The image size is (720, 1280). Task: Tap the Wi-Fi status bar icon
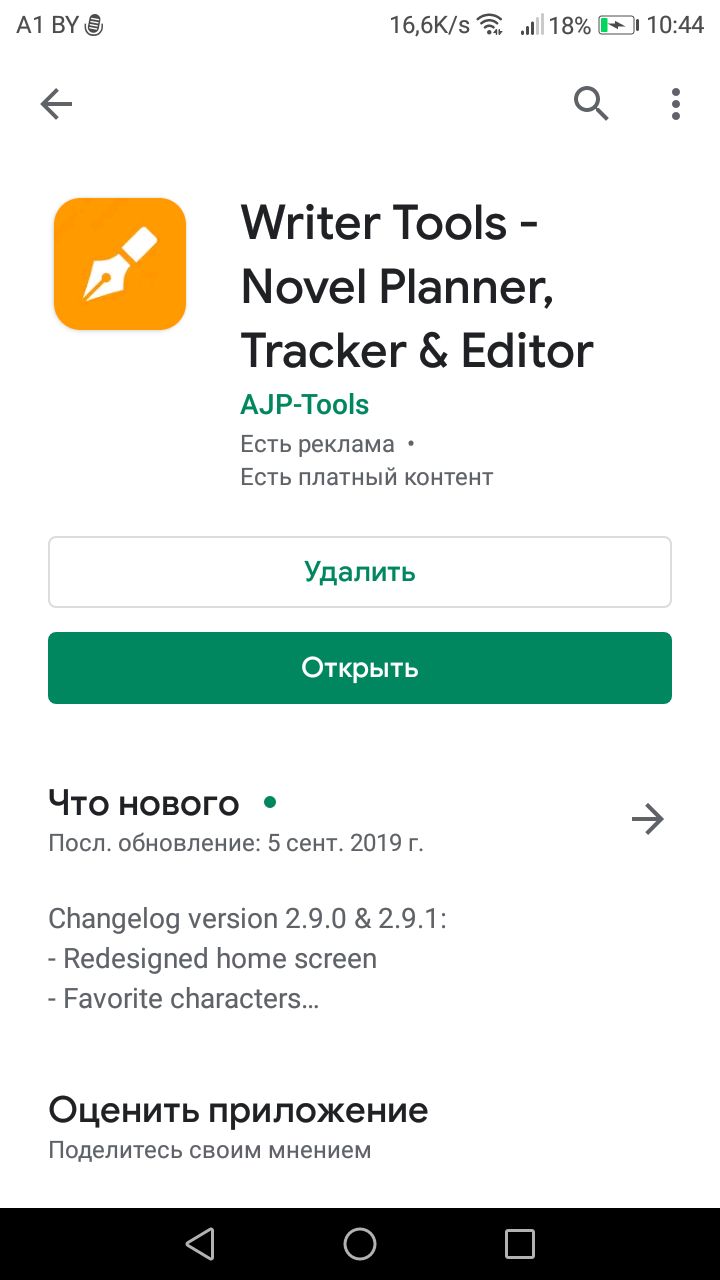(x=490, y=25)
